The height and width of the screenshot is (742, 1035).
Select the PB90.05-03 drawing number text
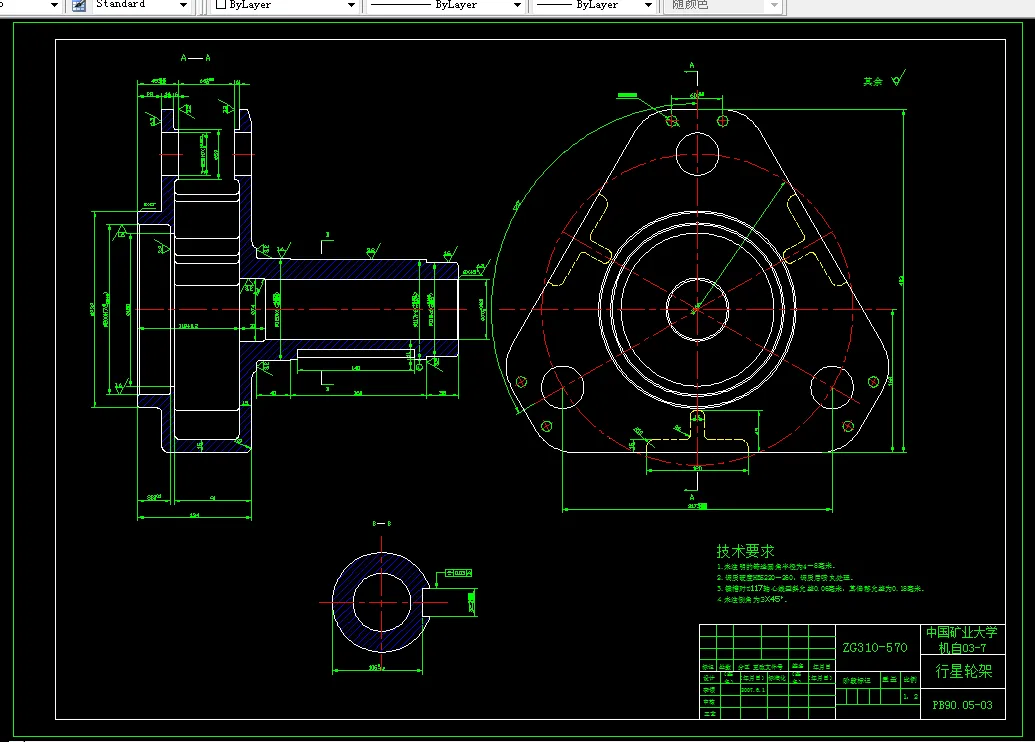coord(962,705)
